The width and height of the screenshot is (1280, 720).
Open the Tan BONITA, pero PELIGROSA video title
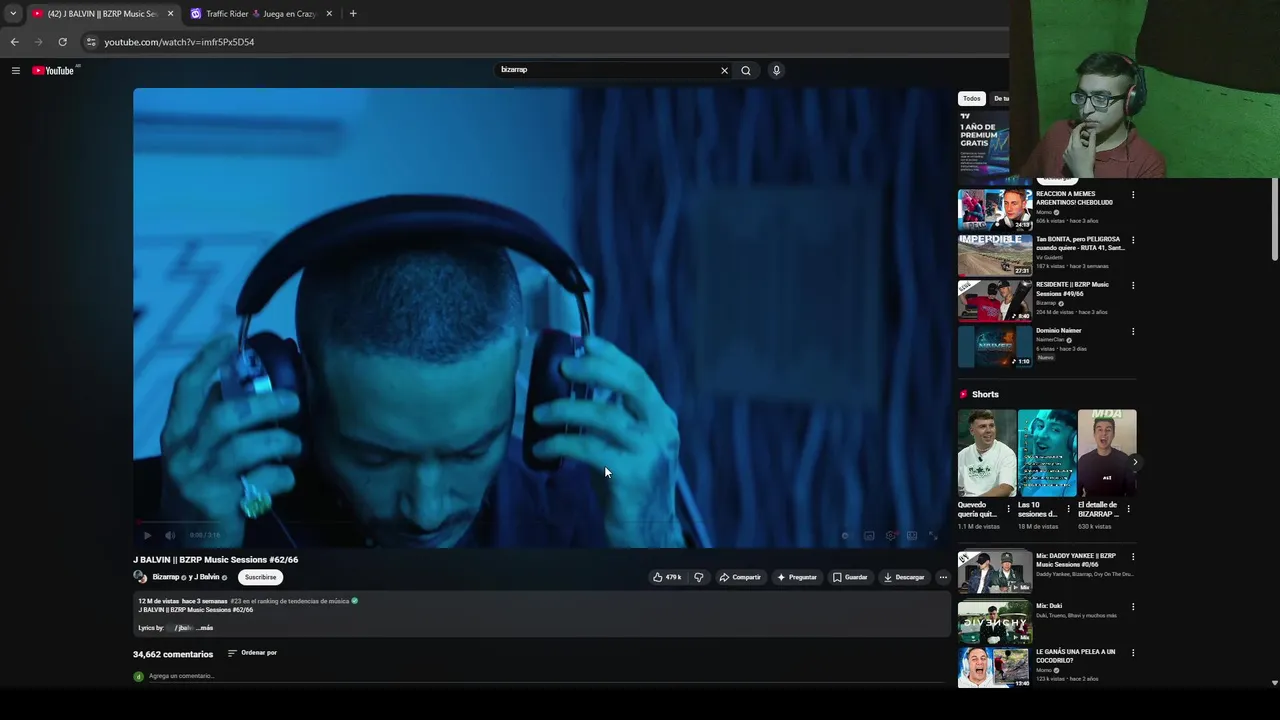1080,243
